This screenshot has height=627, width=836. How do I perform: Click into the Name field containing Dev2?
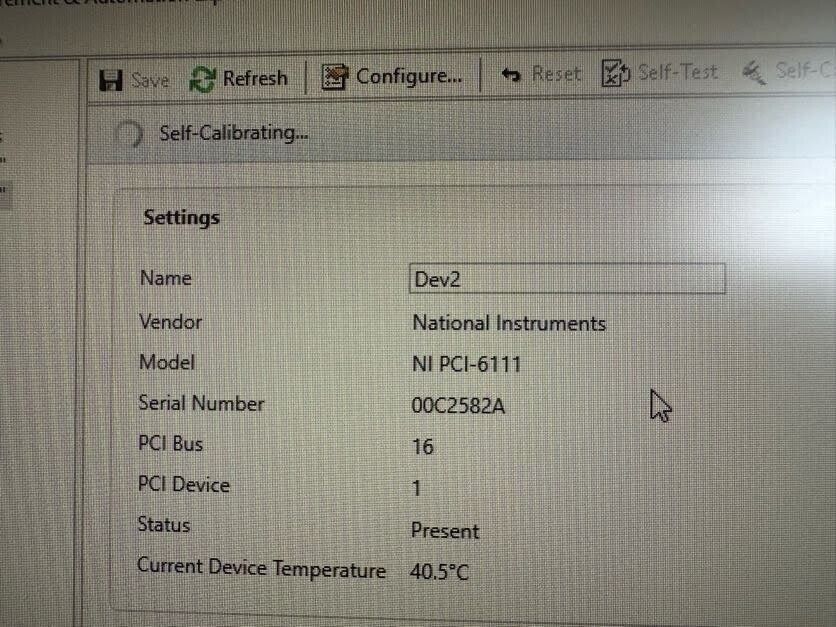pos(567,278)
